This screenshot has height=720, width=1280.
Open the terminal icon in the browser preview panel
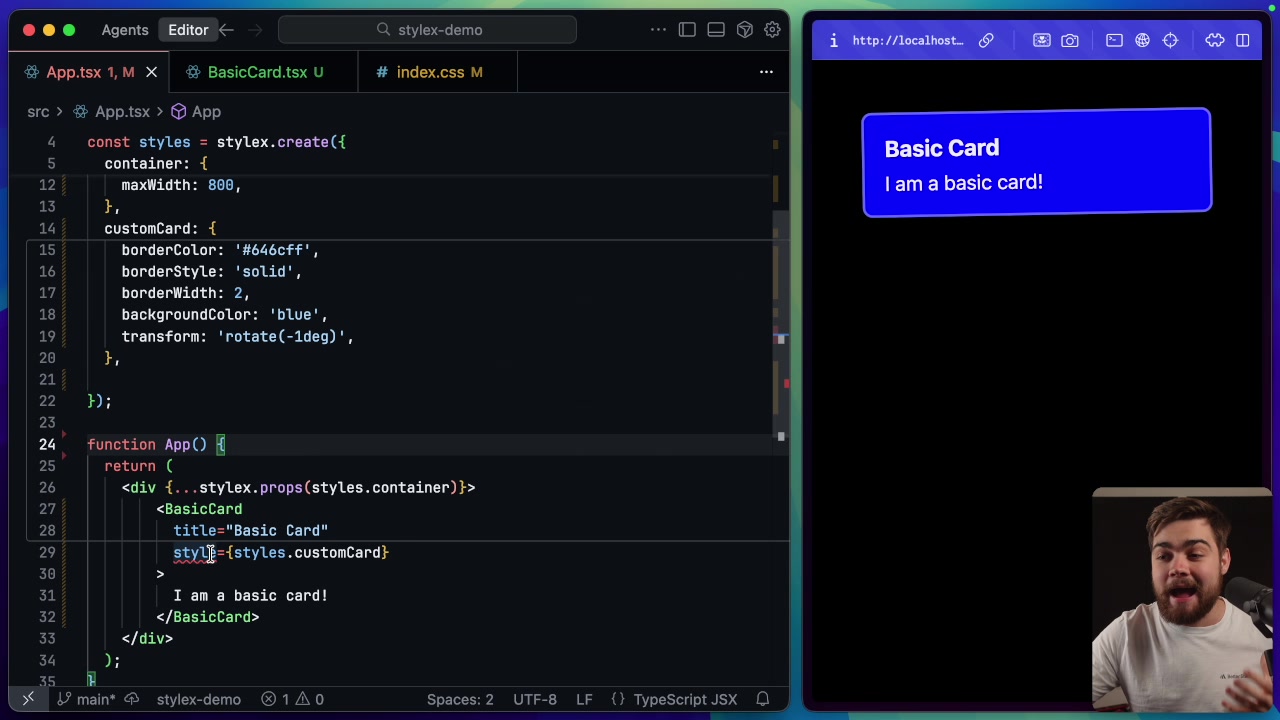[1114, 40]
